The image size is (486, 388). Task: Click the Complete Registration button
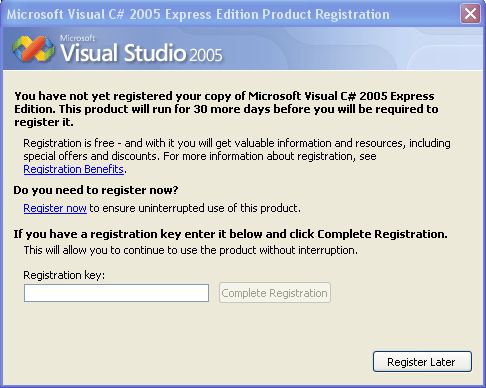click(x=275, y=293)
